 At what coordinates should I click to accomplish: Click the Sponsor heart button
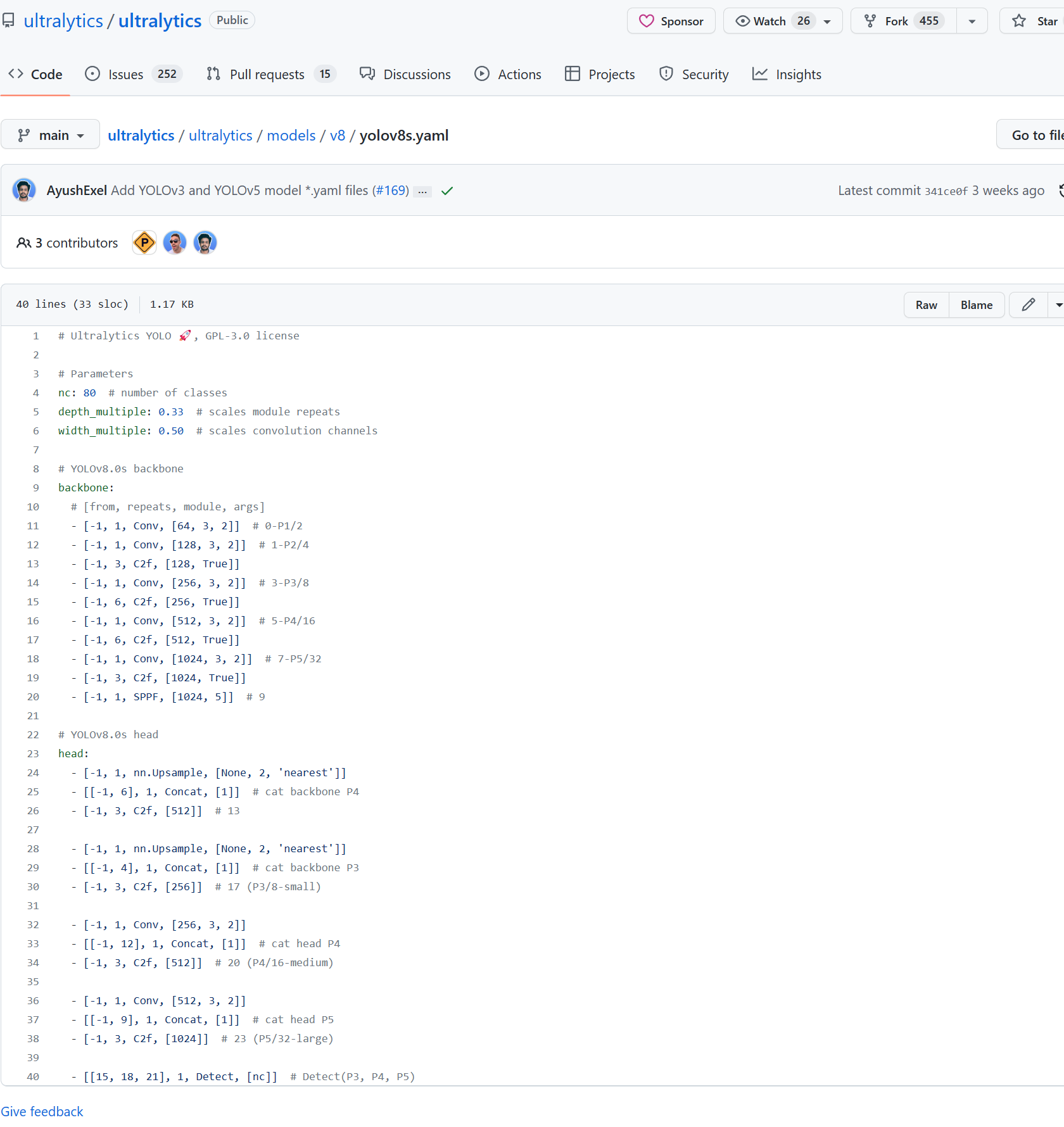coord(671,21)
